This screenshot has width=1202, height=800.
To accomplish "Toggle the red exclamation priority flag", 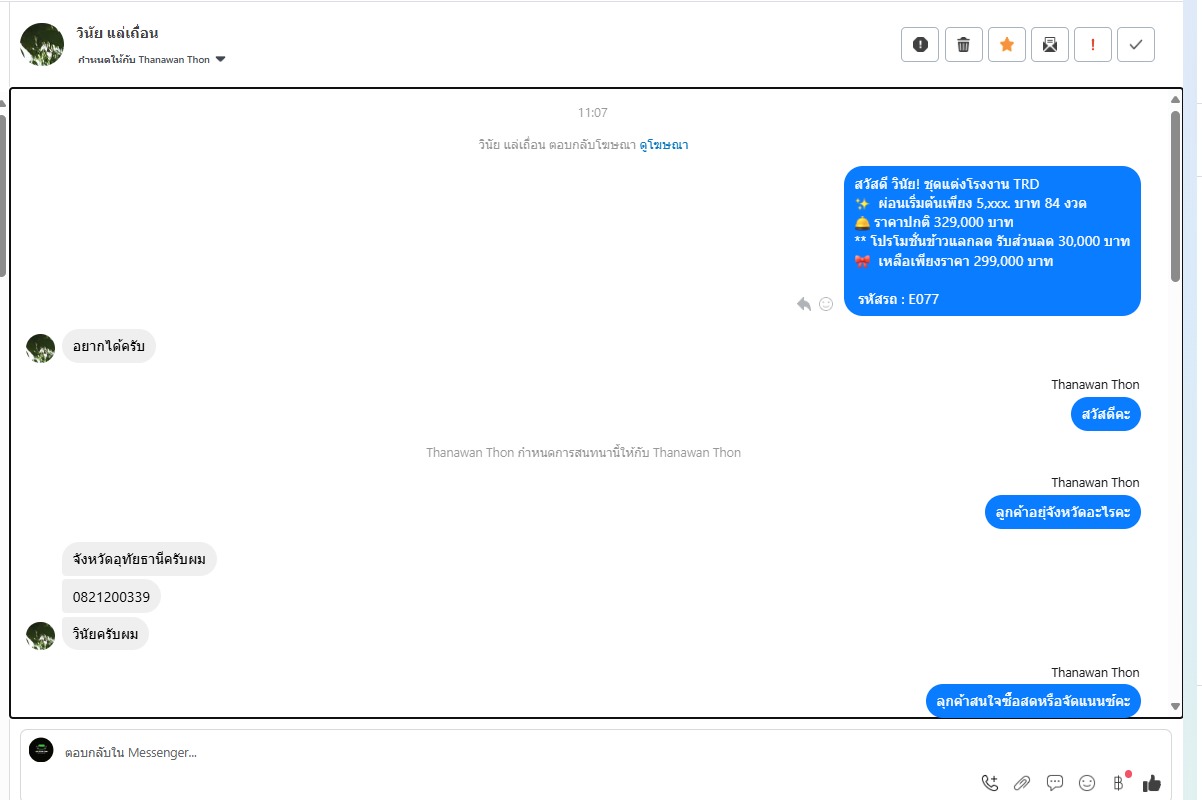I will point(1093,44).
